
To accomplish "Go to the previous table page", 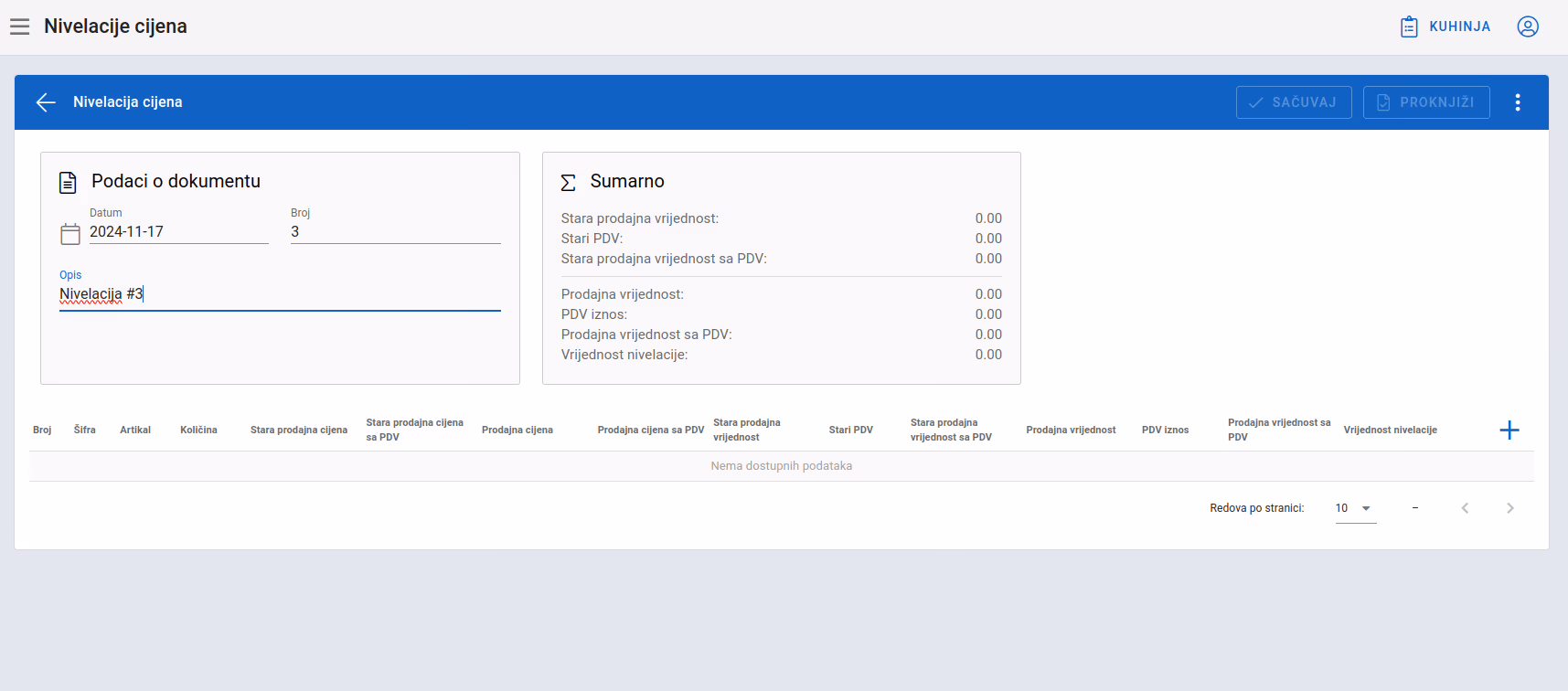I will (x=1465, y=508).
